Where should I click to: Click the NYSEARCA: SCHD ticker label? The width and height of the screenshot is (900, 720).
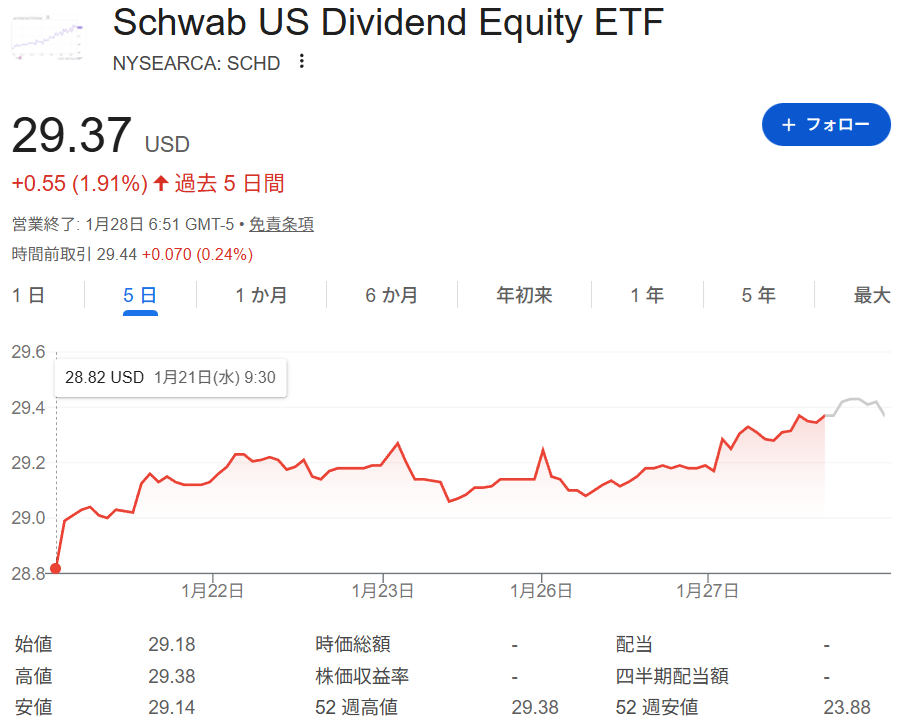click(x=197, y=62)
